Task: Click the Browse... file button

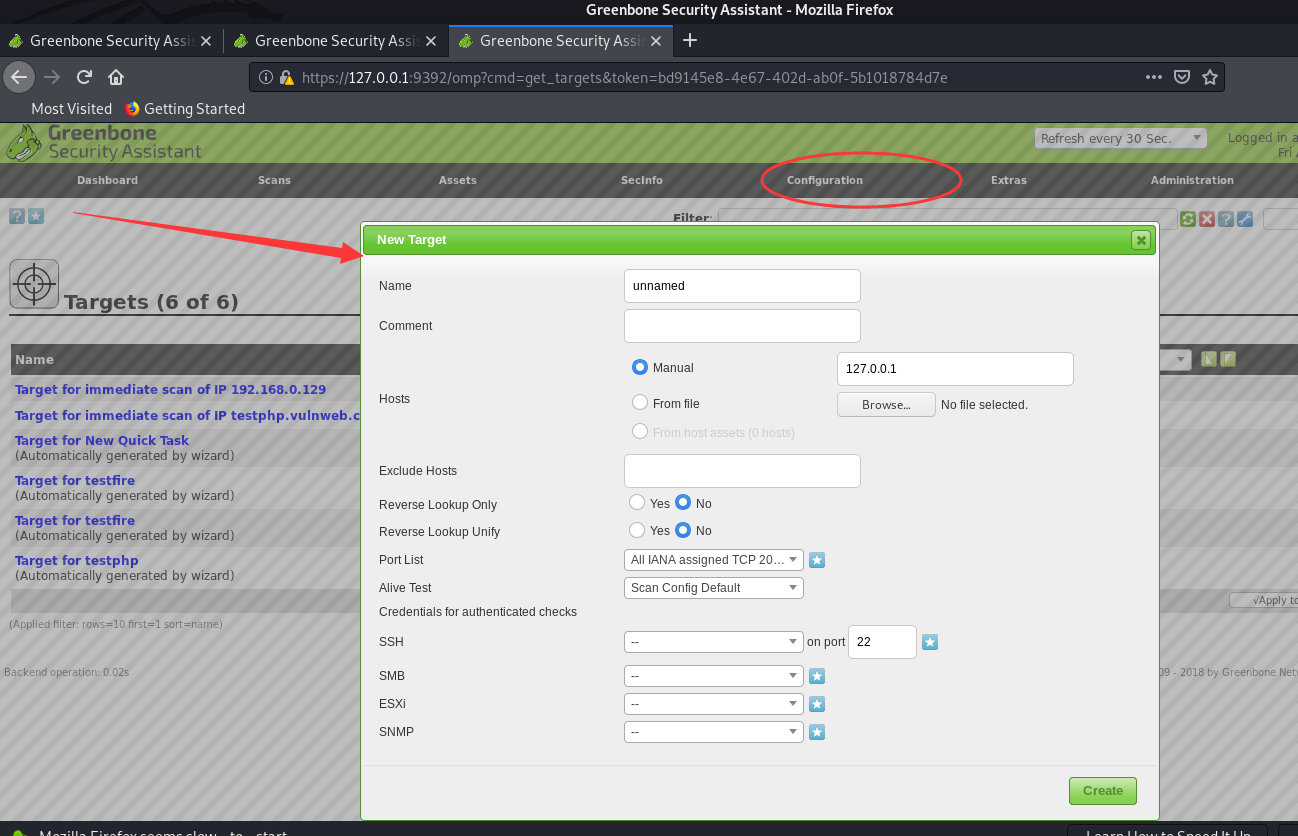Action: click(886, 405)
